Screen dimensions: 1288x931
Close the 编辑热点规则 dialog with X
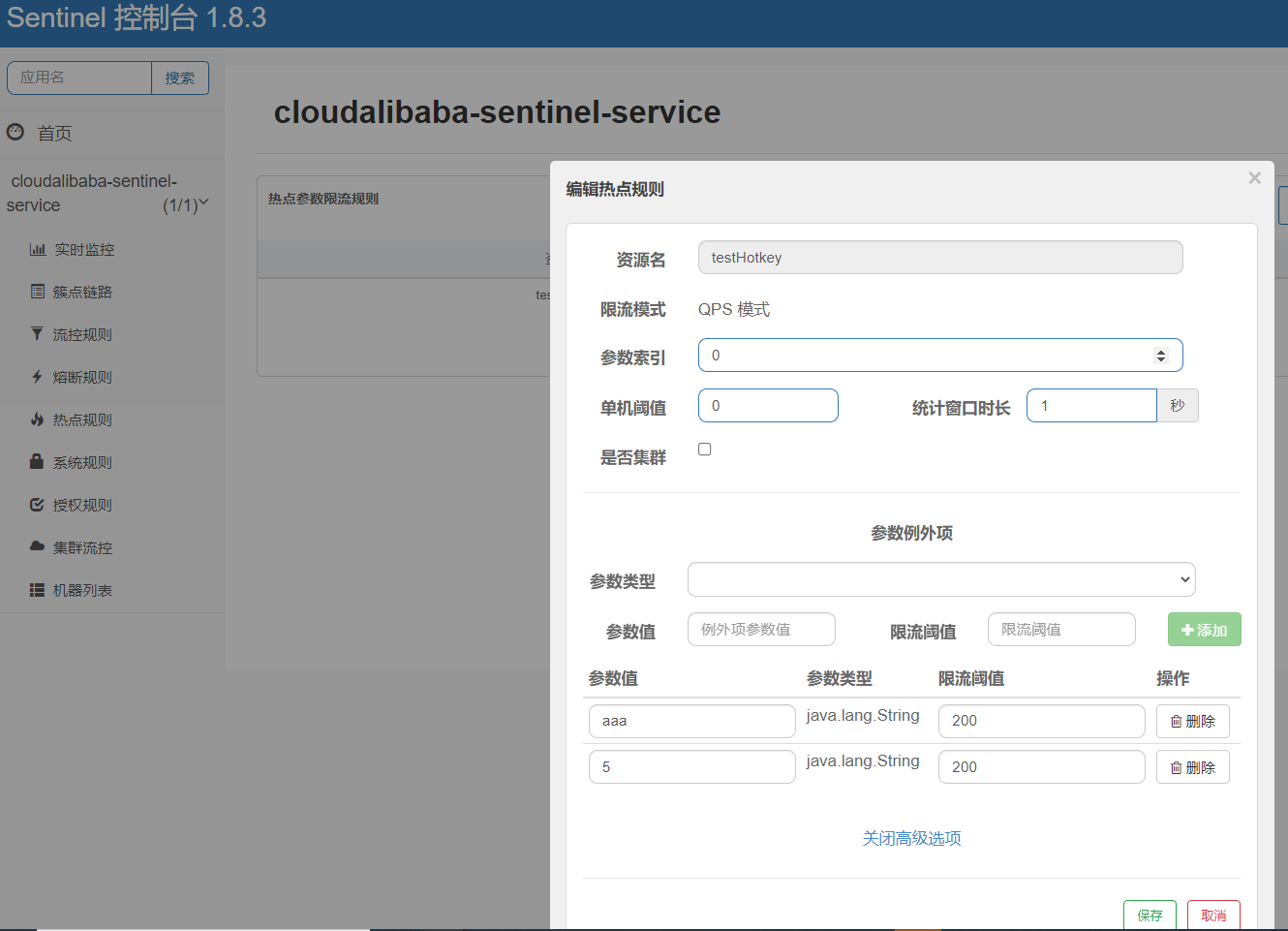tap(1254, 178)
